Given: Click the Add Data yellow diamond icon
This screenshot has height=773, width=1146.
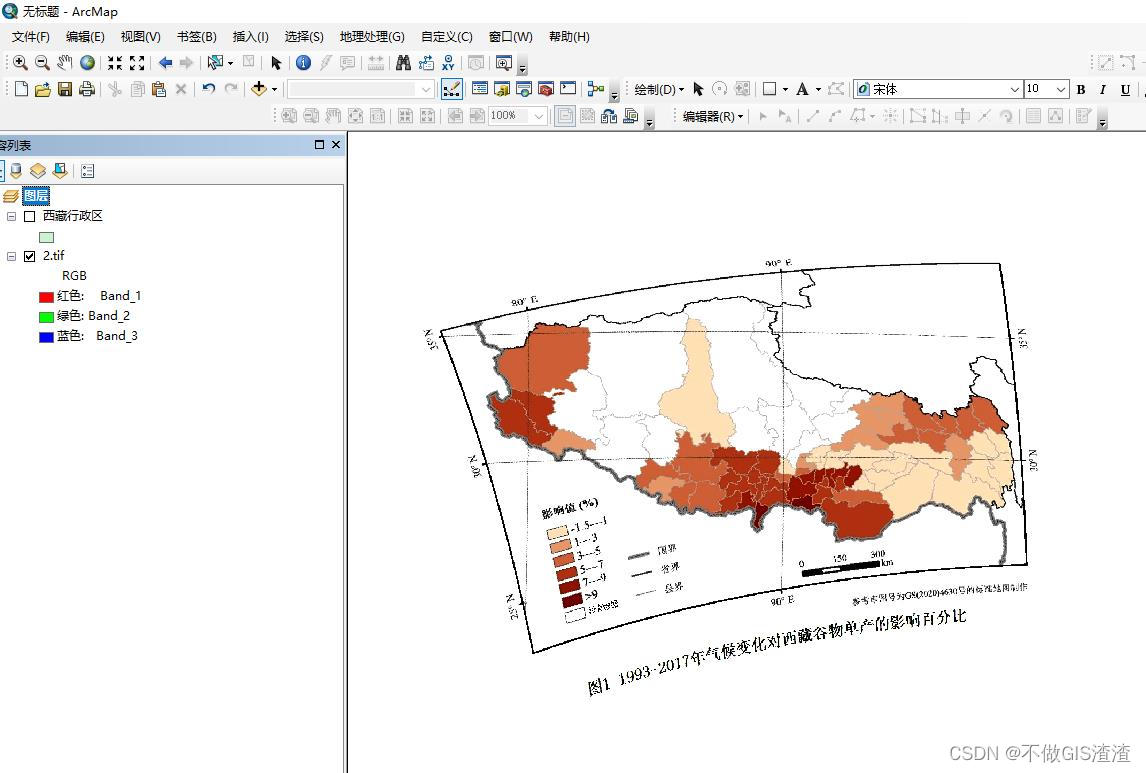Looking at the screenshot, I should (x=260, y=88).
